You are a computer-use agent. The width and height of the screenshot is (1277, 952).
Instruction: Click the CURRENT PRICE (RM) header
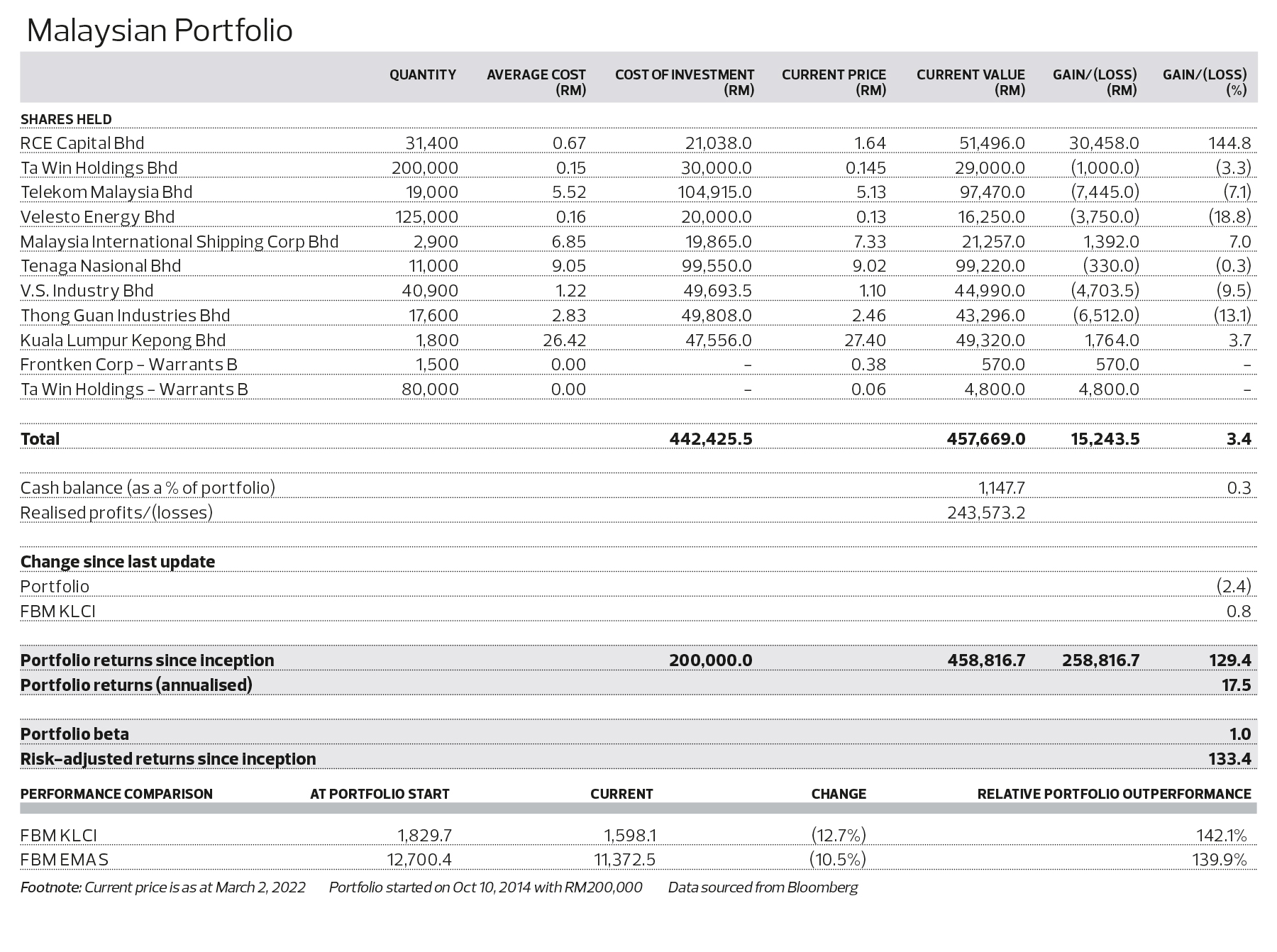(x=834, y=82)
